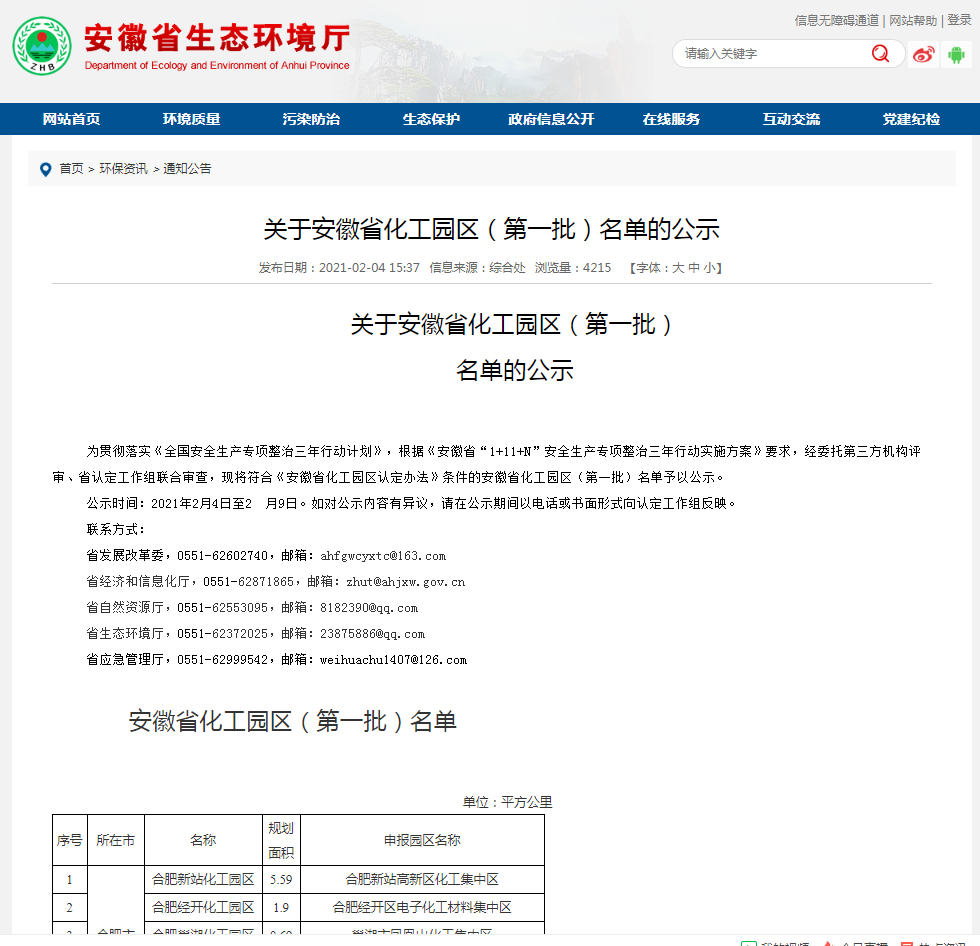Open 信息无障碍通道 link
The width and height of the screenshot is (980, 946).
pyautogui.click(x=836, y=21)
